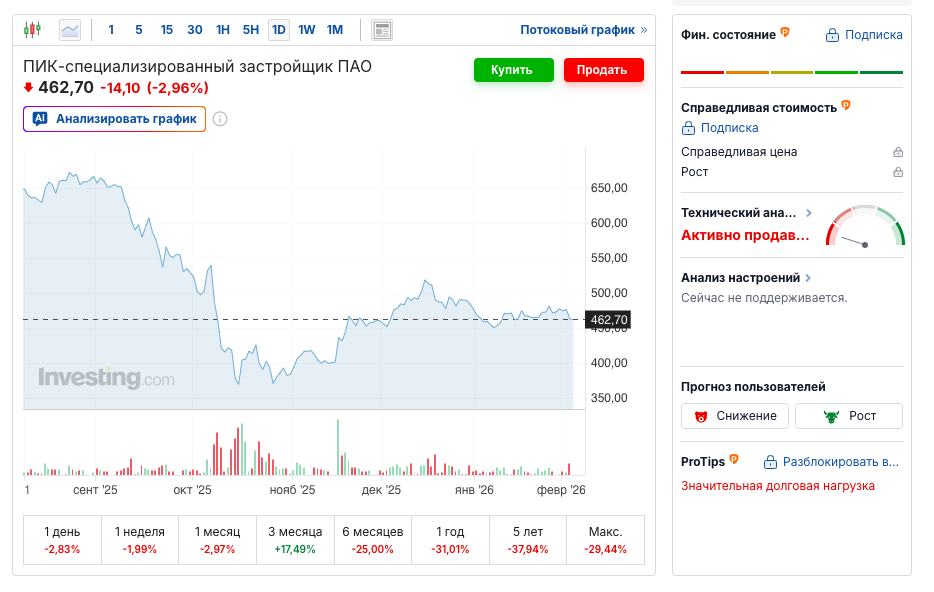Vote Снижение in user forecast

(734, 416)
